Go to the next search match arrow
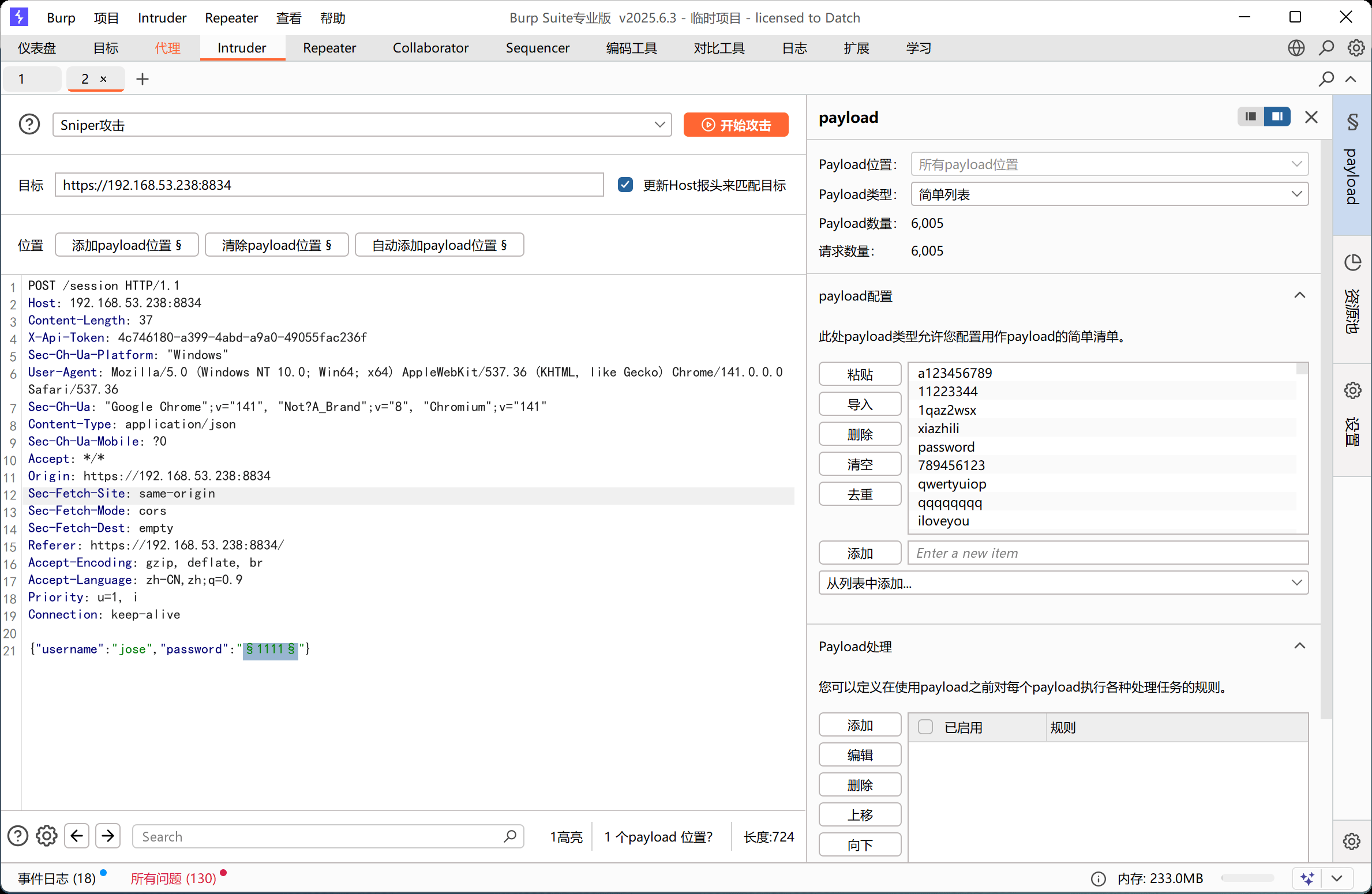1372x894 pixels. [108, 836]
